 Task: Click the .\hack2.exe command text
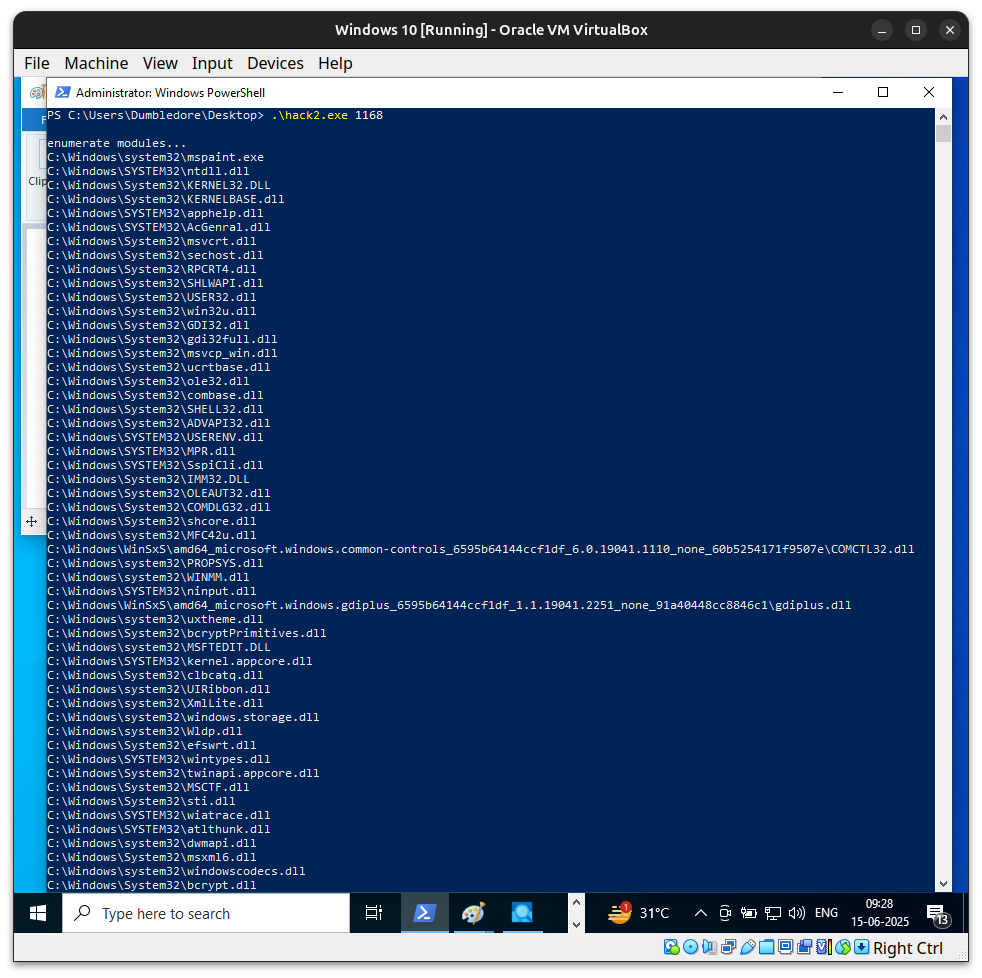point(309,115)
